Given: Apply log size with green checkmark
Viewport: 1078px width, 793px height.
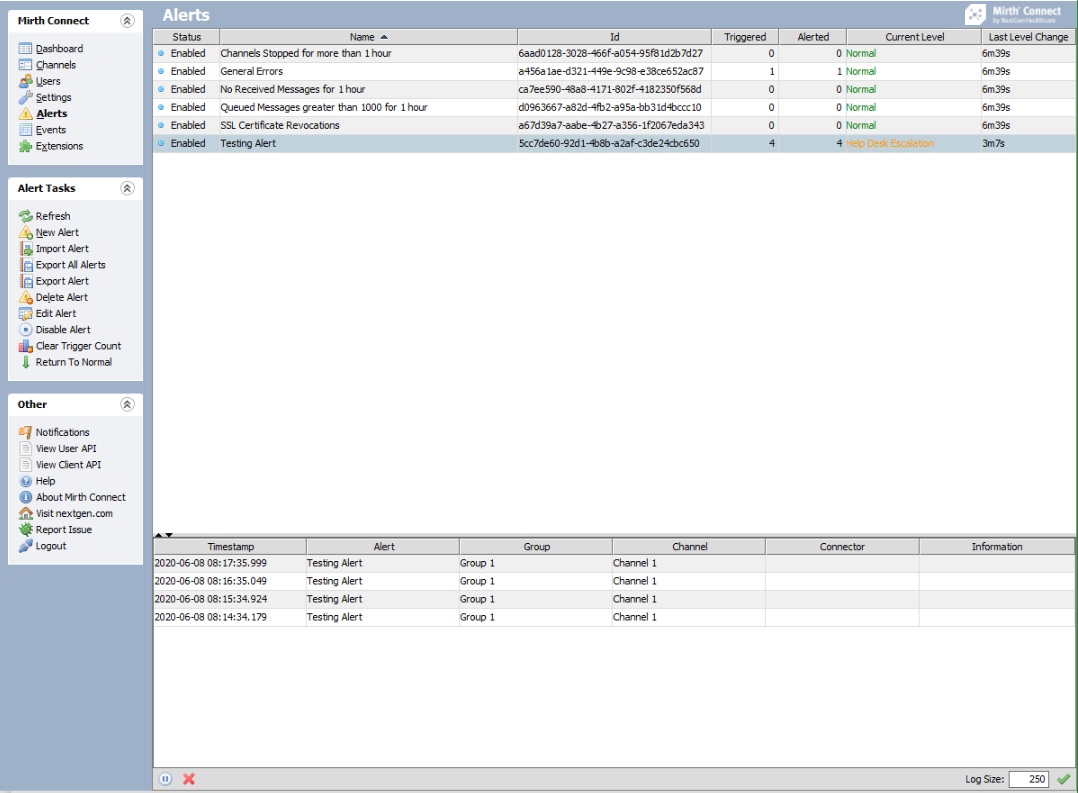Looking at the screenshot, I should 1064,779.
